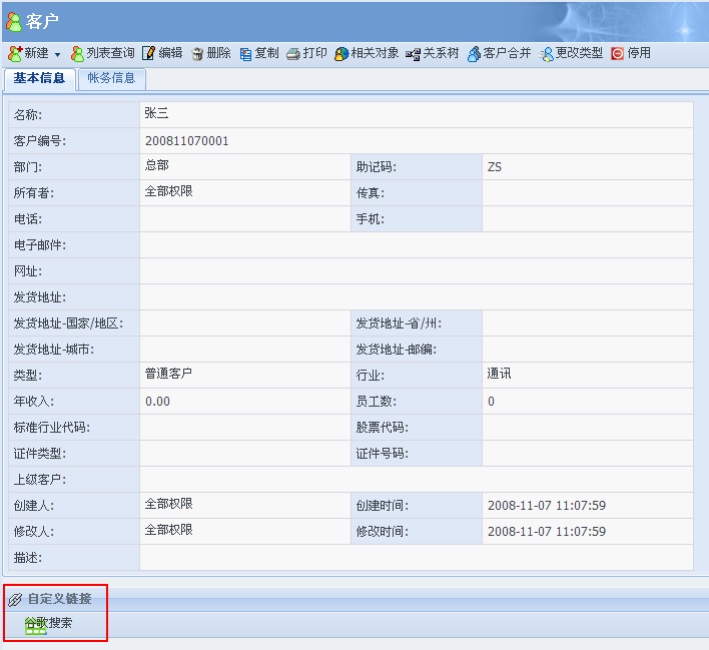This screenshot has height=650, width=709.
Task: Click the green icon beside 谷歌搜索
Action: pos(35,626)
